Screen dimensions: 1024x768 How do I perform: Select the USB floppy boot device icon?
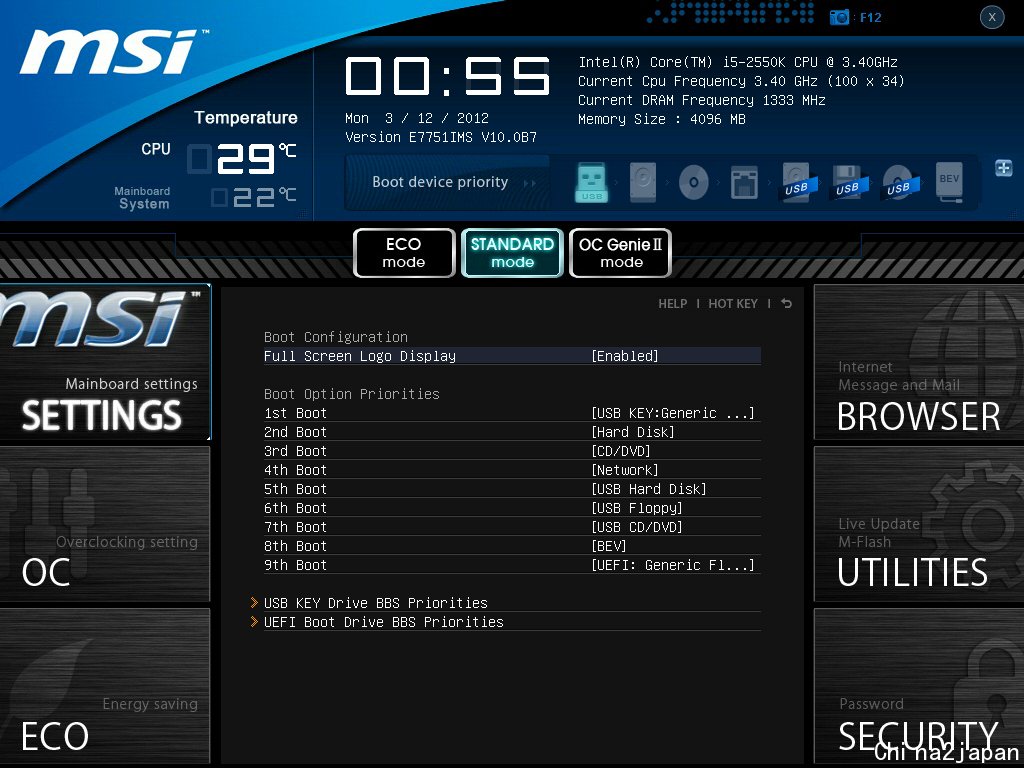pos(849,182)
